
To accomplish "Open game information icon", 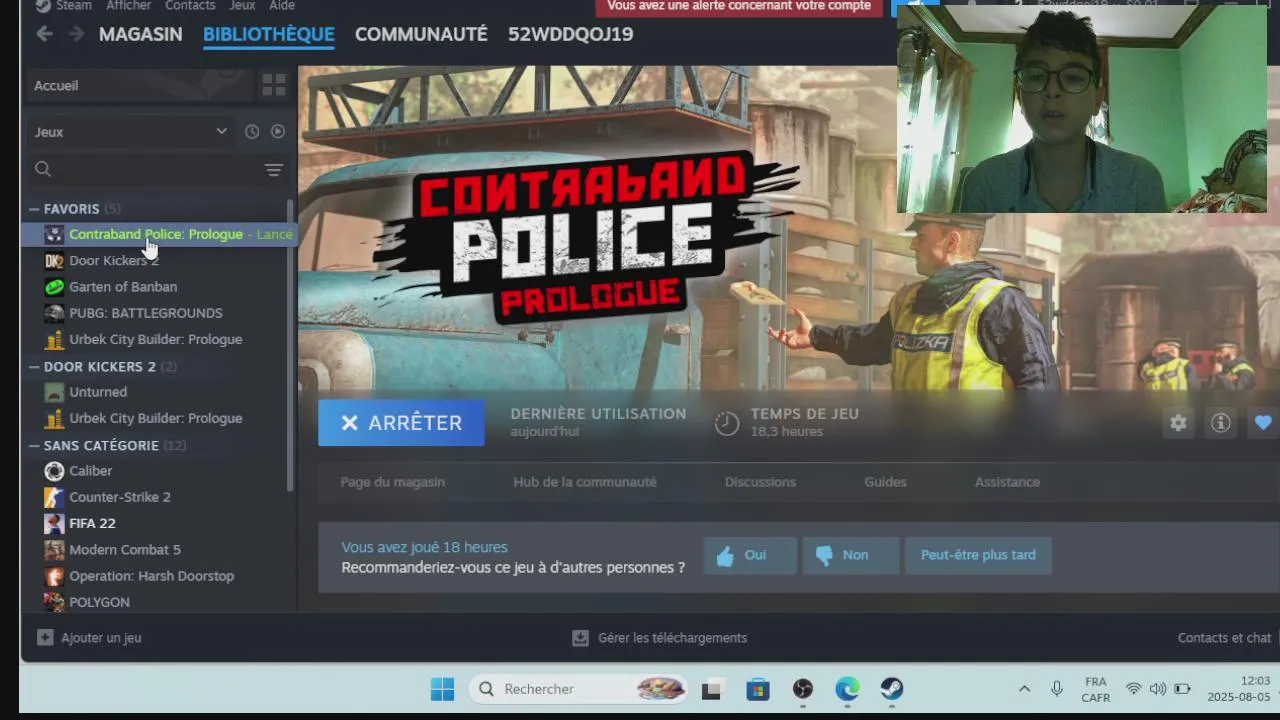I will (1221, 423).
